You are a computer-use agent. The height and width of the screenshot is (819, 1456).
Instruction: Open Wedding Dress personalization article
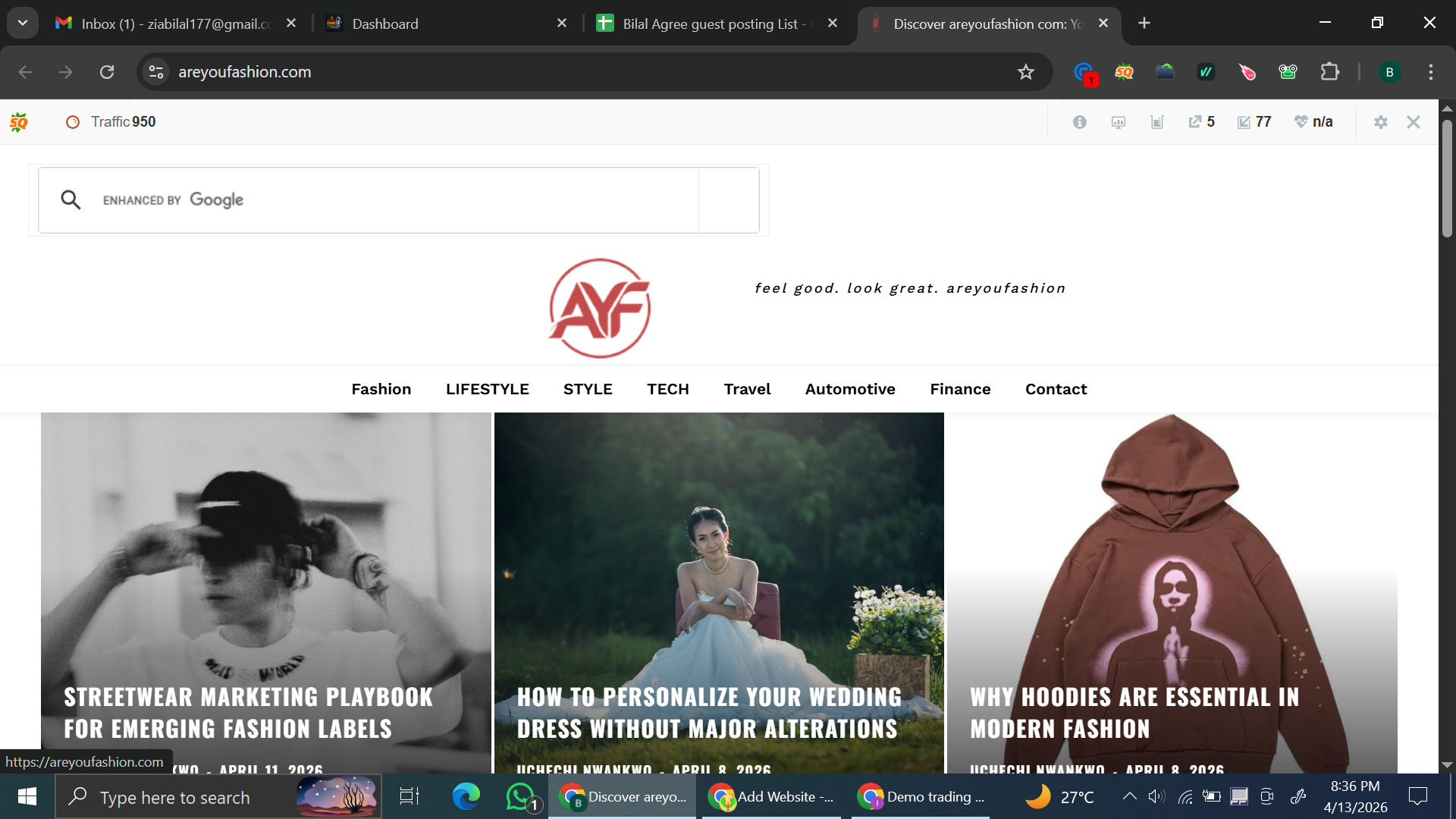click(709, 713)
